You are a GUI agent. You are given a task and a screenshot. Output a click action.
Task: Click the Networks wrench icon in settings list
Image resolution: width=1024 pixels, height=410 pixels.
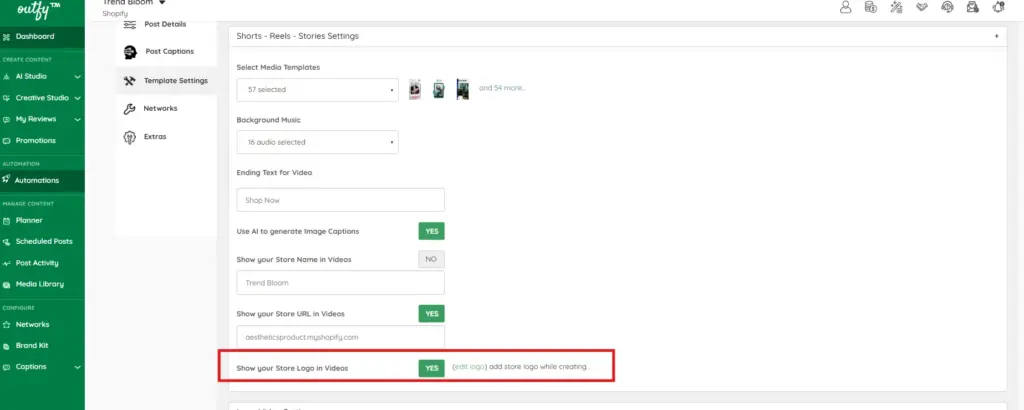coord(129,109)
